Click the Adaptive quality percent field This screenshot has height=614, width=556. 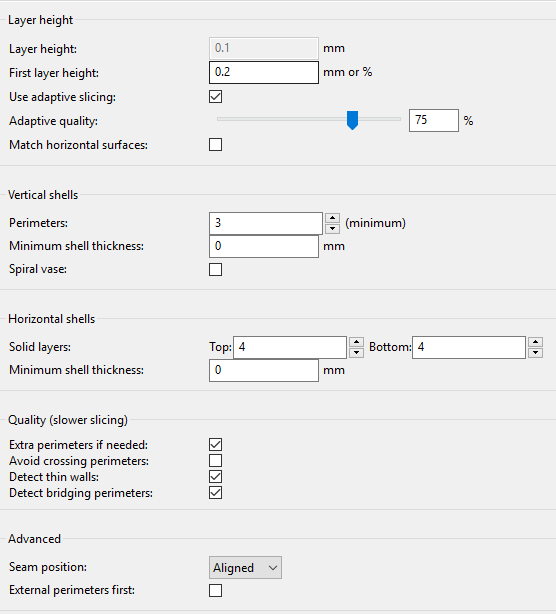[x=434, y=120]
